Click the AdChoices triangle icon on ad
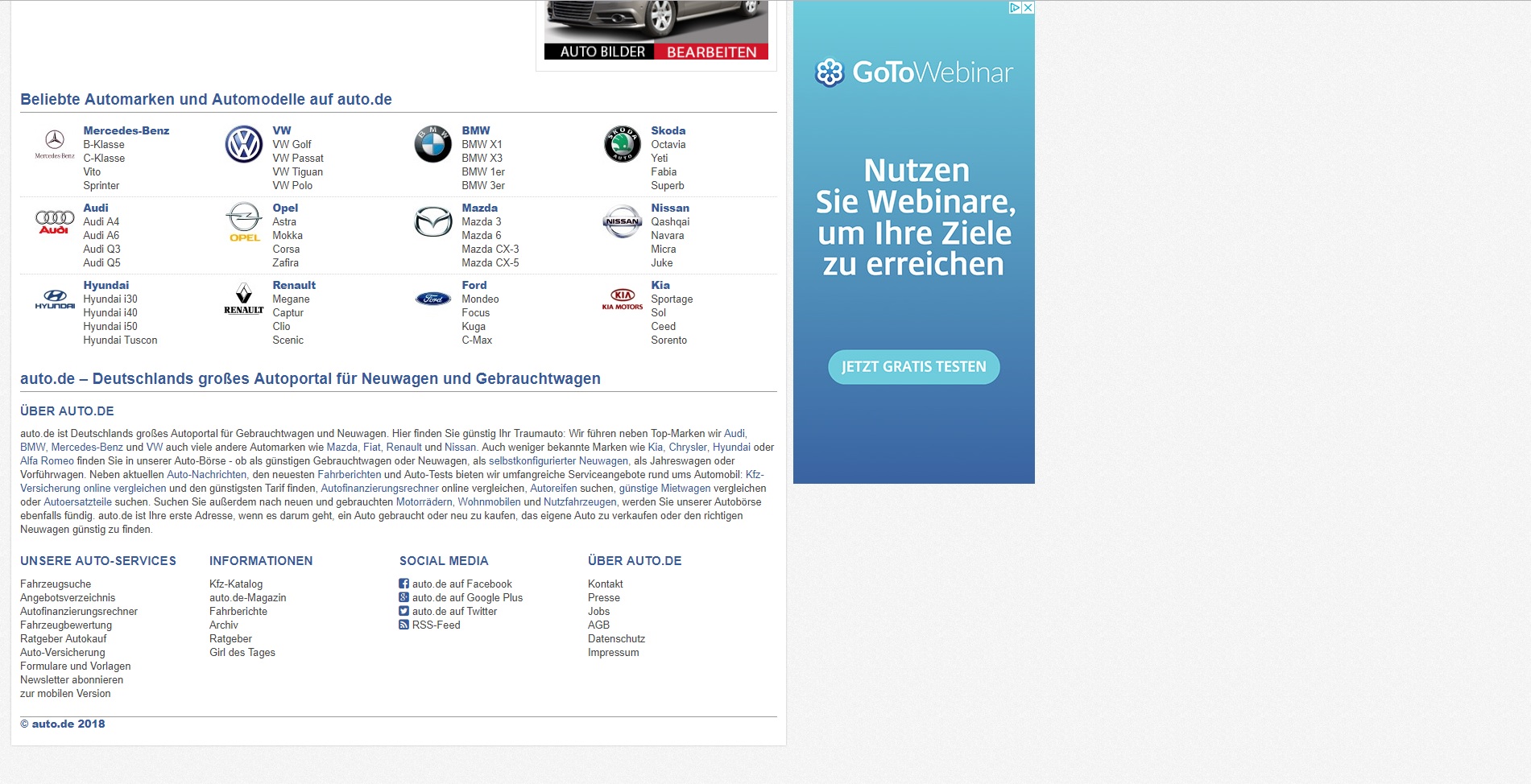The image size is (1531, 784). pyautogui.click(x=1016, y=7)
